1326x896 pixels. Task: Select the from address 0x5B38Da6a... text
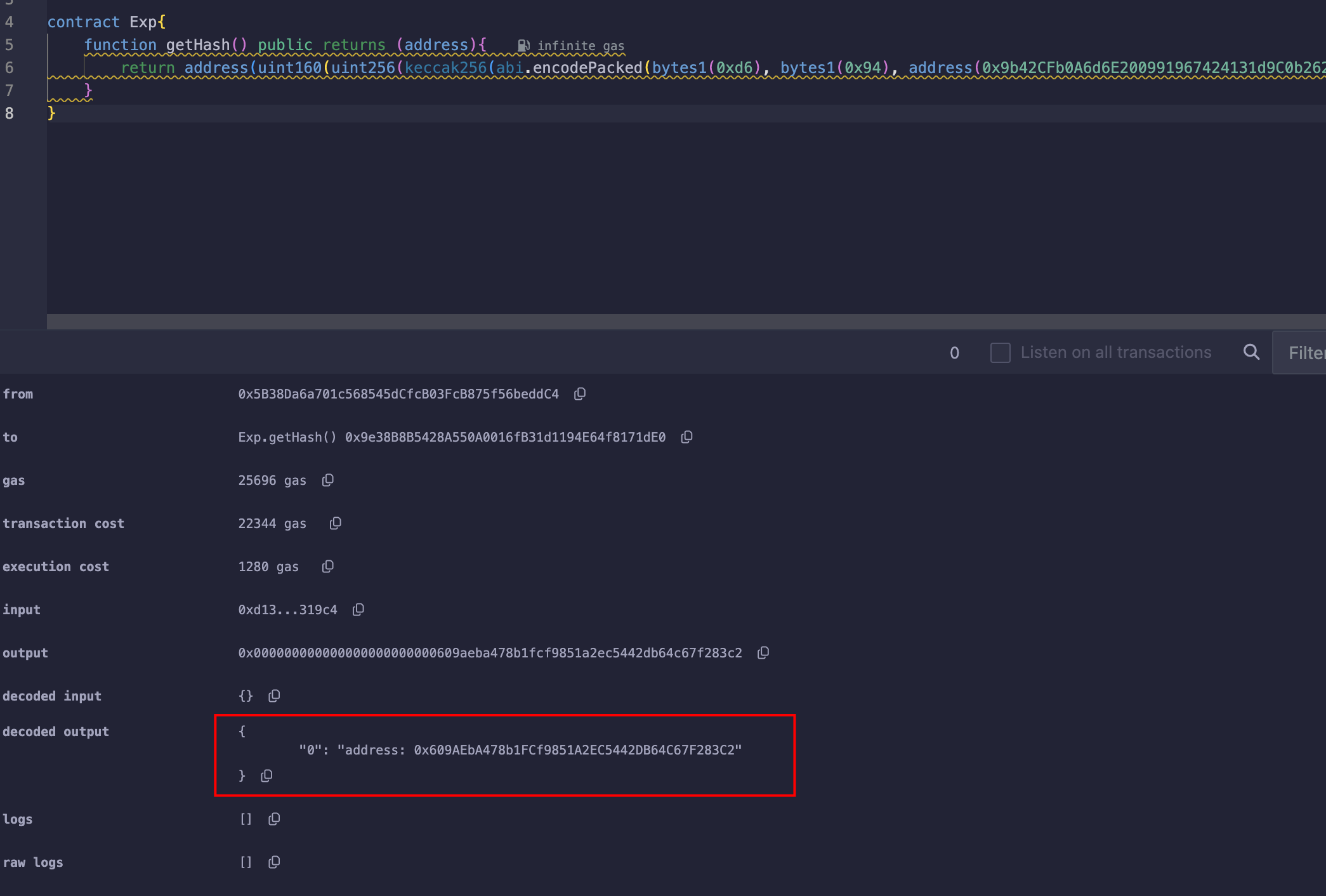(x=398, y=394)
